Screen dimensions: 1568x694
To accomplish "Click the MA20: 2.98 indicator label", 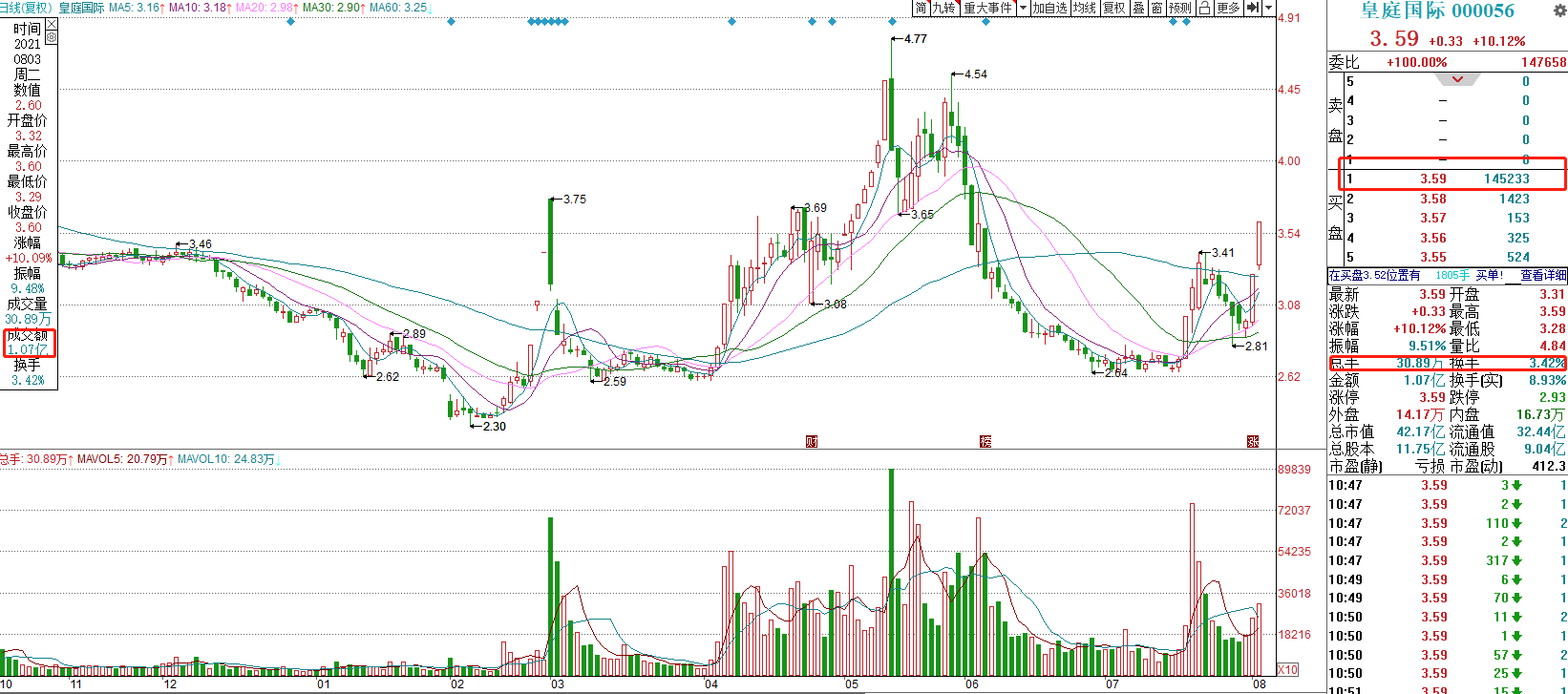I will [x=266, y=8].
